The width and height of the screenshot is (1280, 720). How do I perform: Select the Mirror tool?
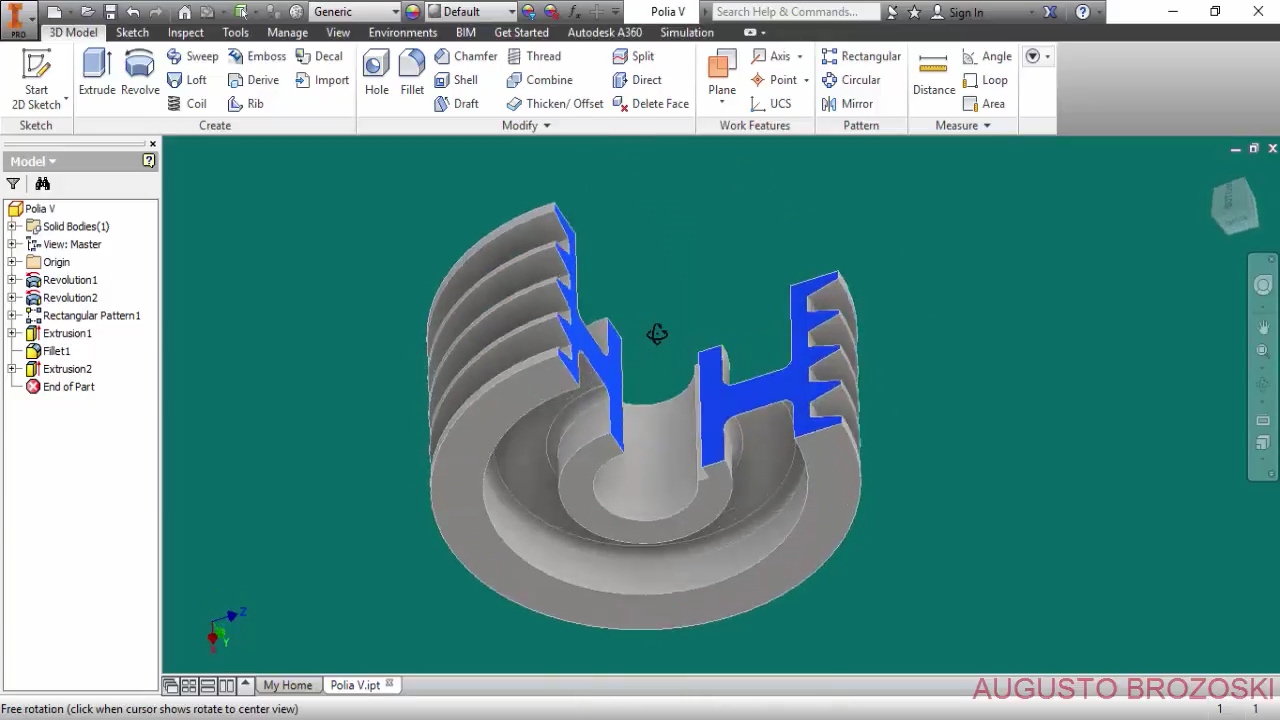coord(847,104)
